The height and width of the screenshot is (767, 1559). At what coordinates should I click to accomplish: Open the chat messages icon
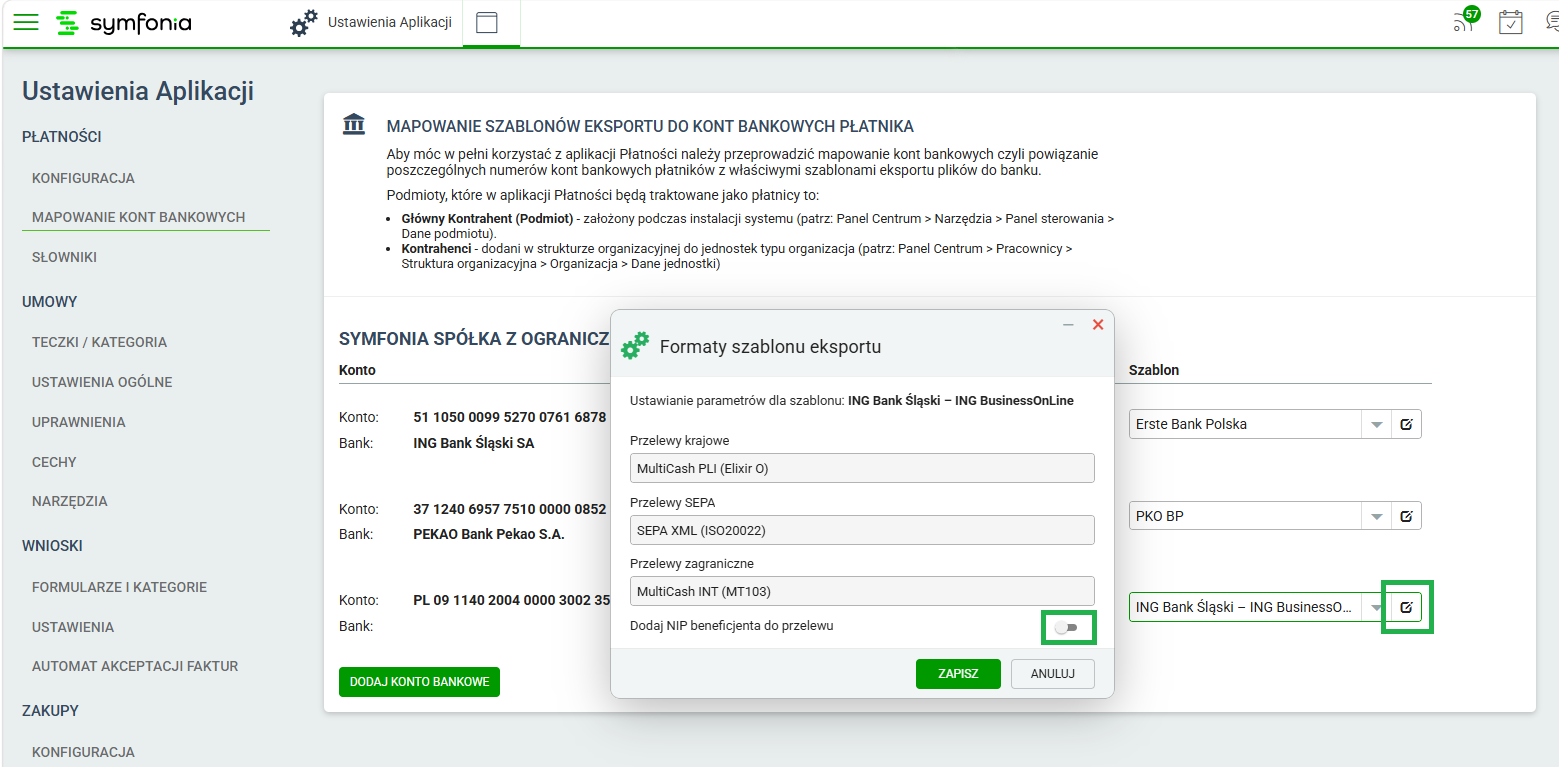(x=1552, y=22)
